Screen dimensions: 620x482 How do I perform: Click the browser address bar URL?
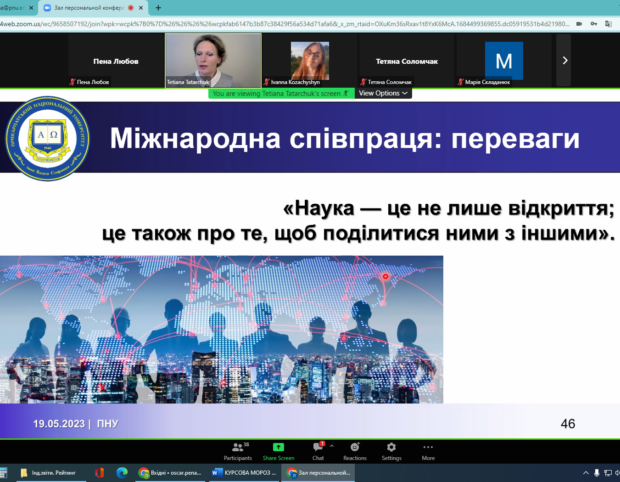tap(285, 24)
